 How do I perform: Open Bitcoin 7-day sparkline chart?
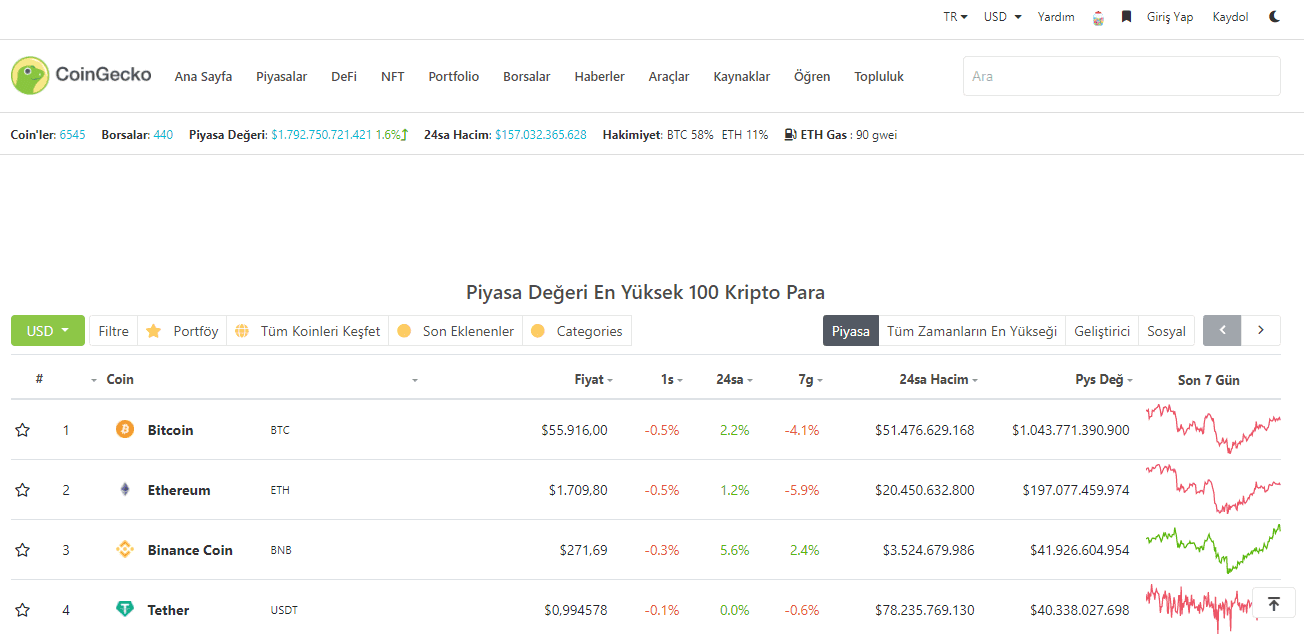[1213, 429]
